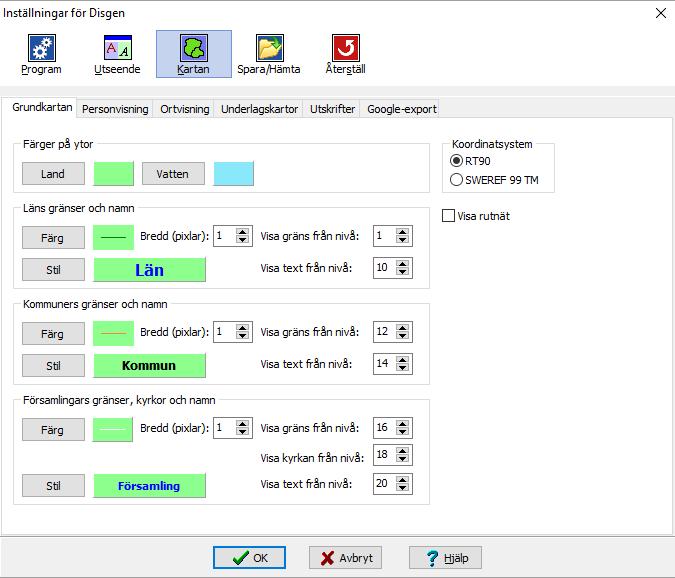Screen dimensions: 675x578
Task: Open help with the Hjälp button
Action: pos(445,558)
